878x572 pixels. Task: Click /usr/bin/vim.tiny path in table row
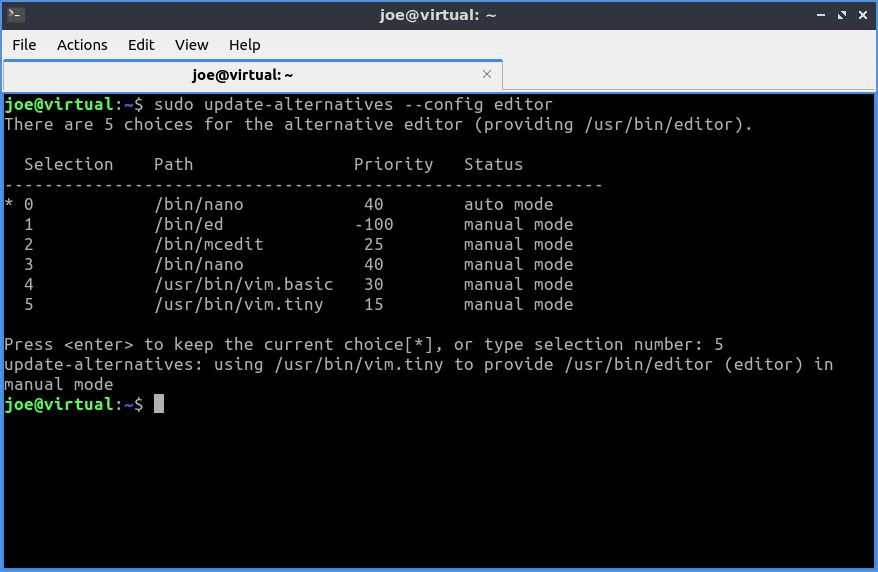coord(239,304)
